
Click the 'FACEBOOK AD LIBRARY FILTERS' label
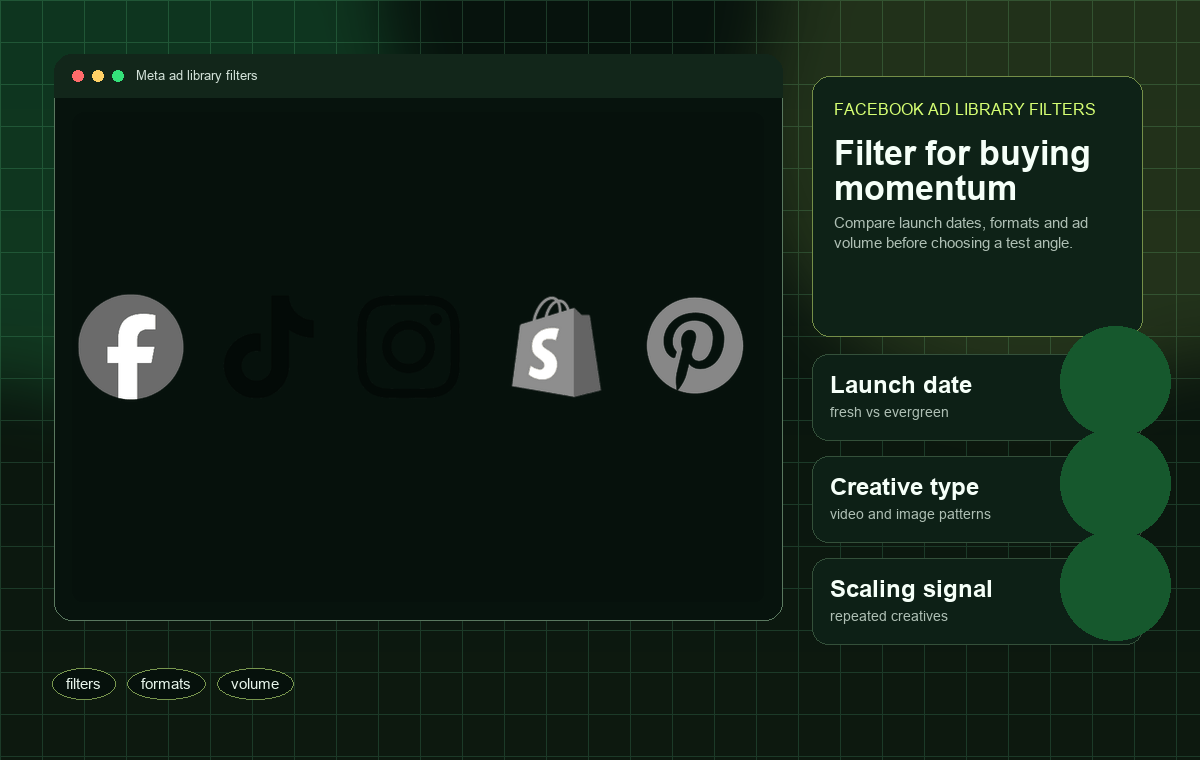tap(965, 109)
